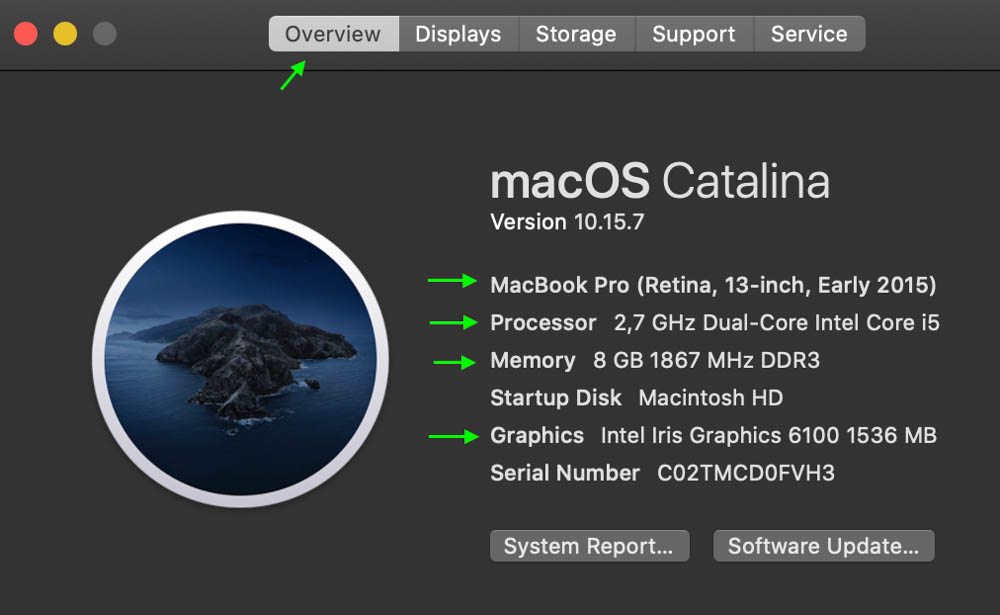Click the Software Update... button

coord(823,546)
